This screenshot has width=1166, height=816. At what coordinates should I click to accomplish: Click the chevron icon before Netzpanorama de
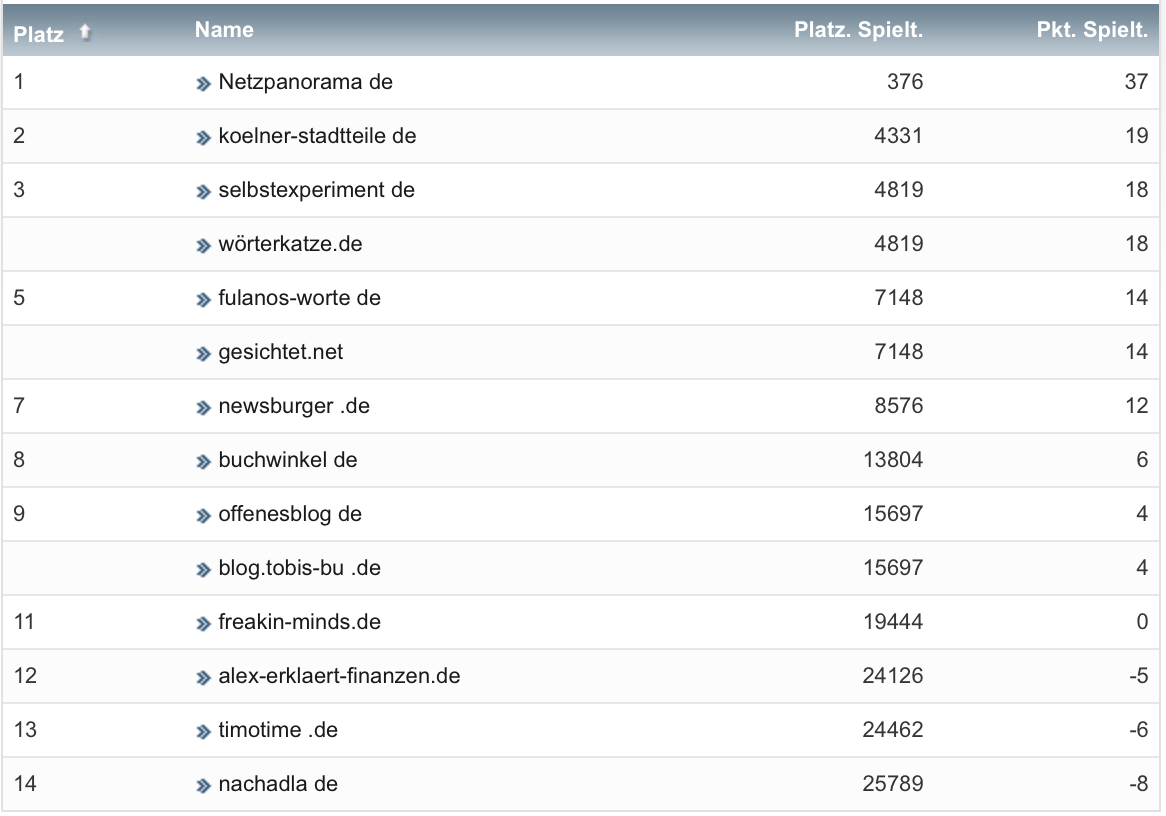pyautogui.click(x=204, y=84)
